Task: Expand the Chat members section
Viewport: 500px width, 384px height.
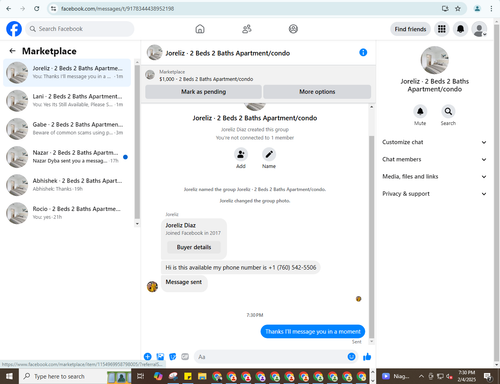Action: (x=434, y=159)
